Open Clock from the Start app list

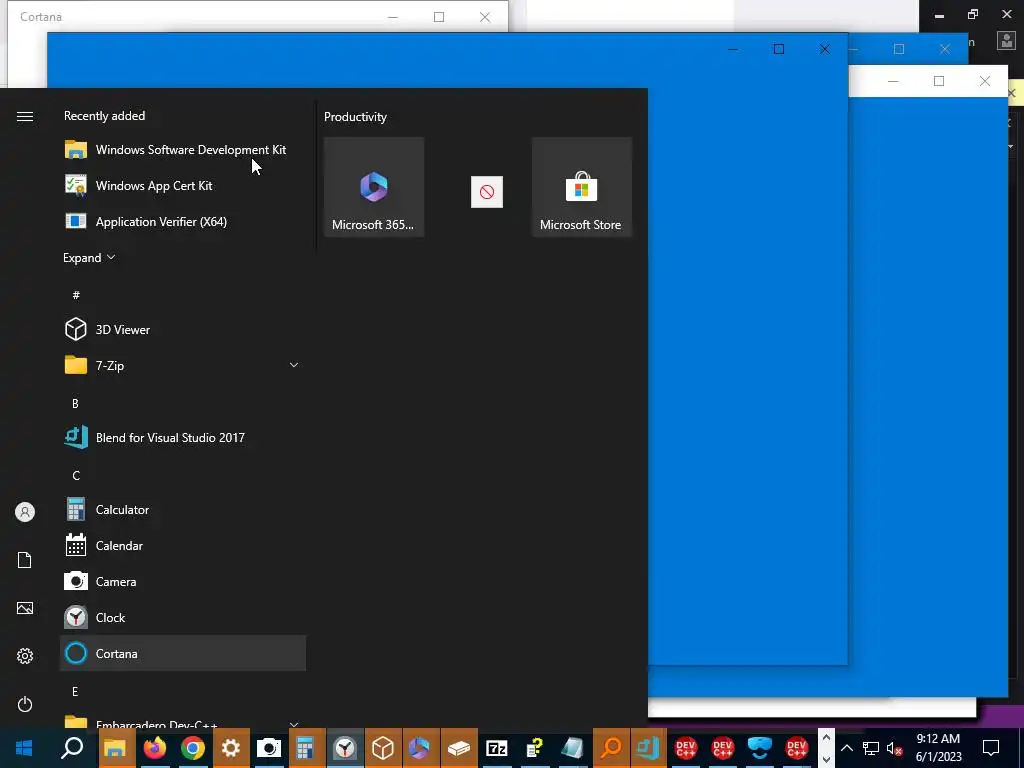pyautogui.click(x=183, y=617)
